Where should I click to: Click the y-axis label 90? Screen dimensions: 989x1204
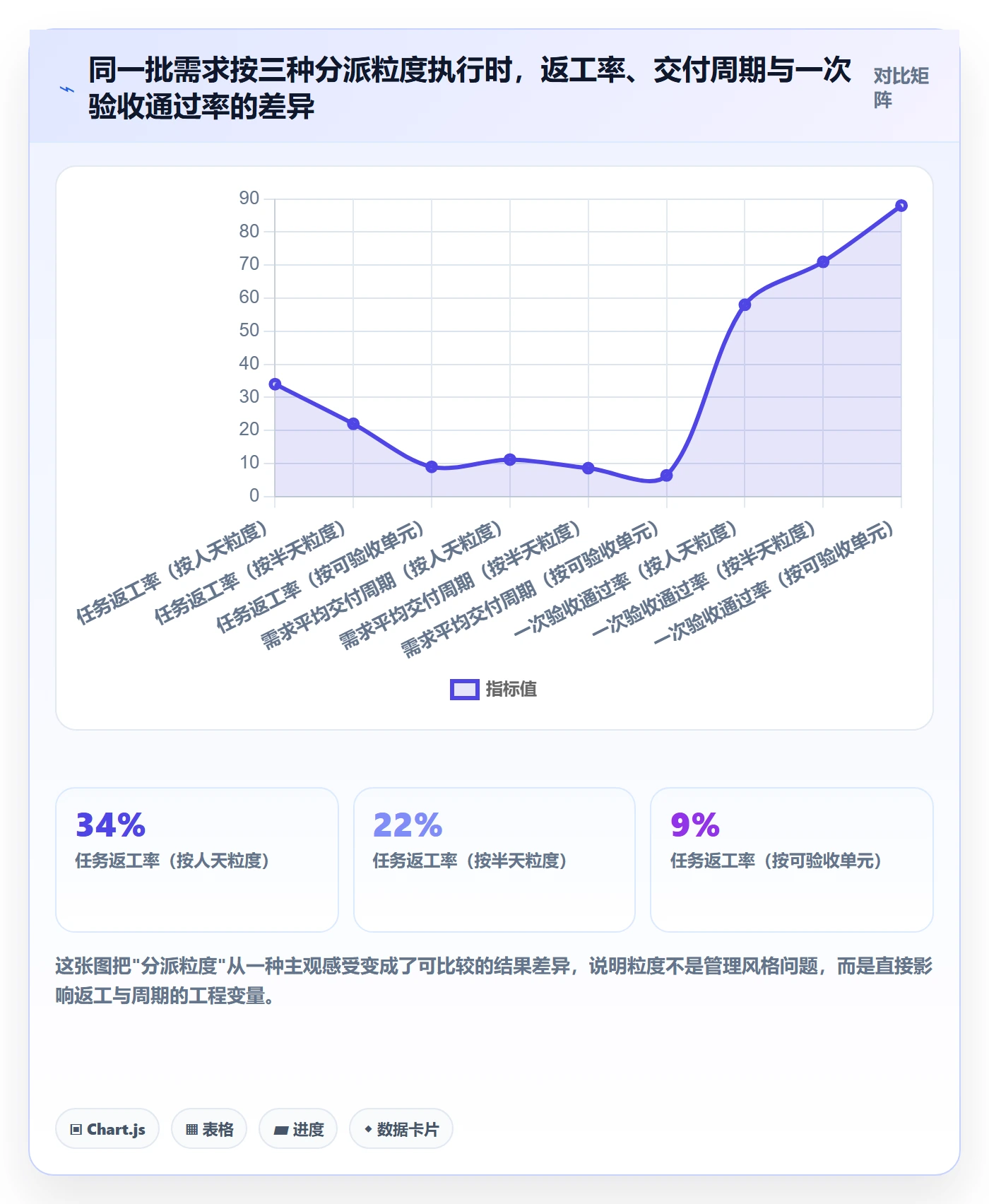(249, 198)
